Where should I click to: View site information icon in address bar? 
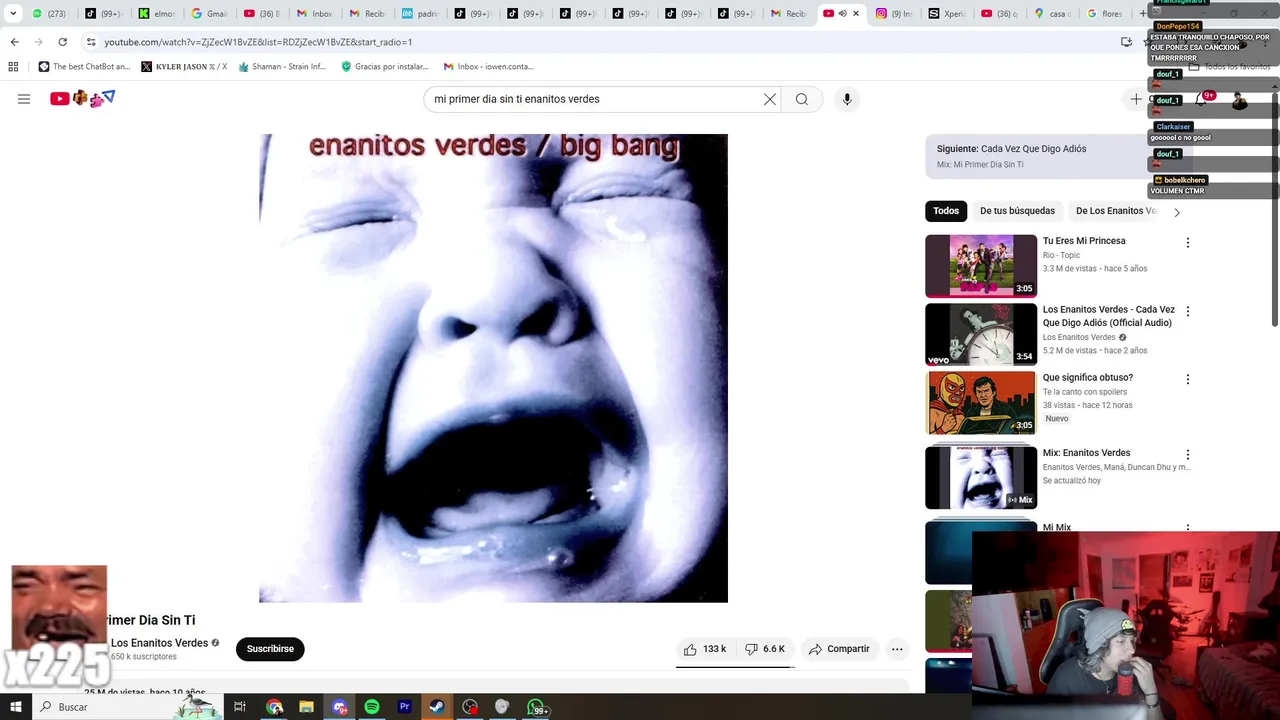pyautogui.click(x=91, y=42)
